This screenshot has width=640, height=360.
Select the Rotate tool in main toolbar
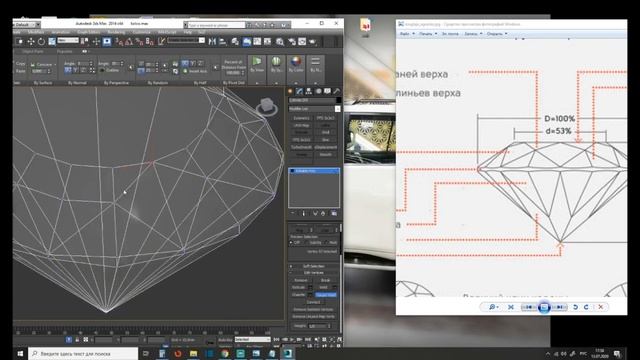point(41,42)
